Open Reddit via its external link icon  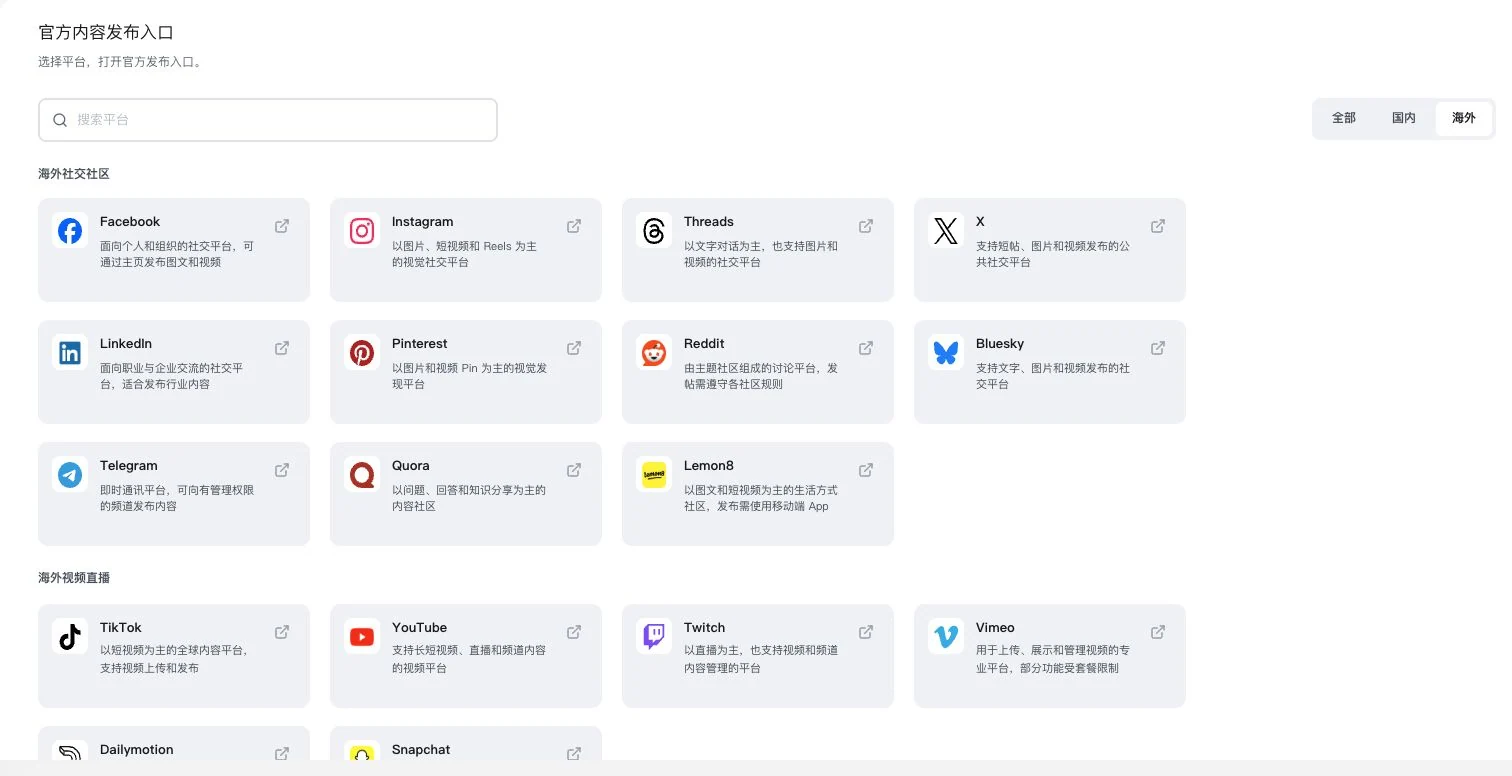[x=866, y=348]
